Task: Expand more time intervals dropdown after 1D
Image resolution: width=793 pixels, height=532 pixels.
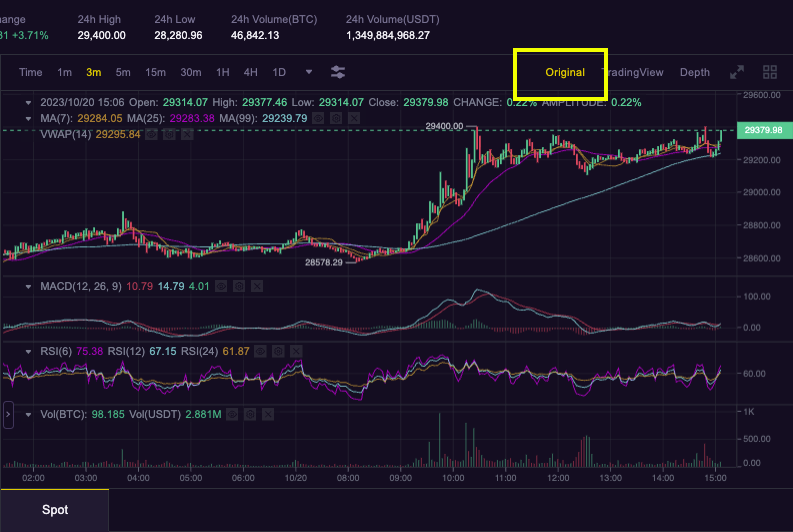Action: pos(308,72)
